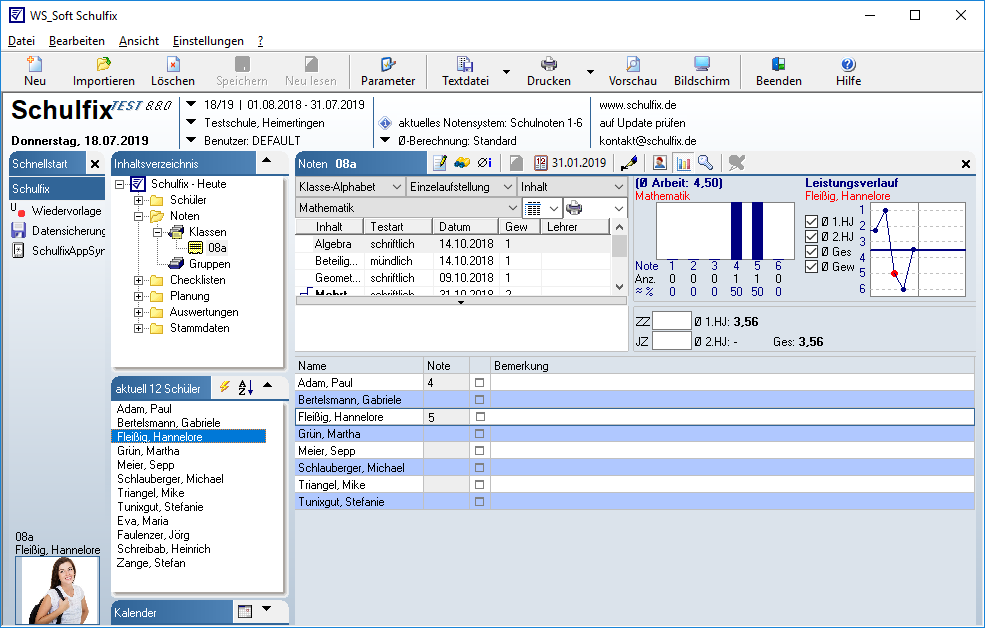
Task: Select Schlauberger, Michael in student list
Action: point(170,479)
